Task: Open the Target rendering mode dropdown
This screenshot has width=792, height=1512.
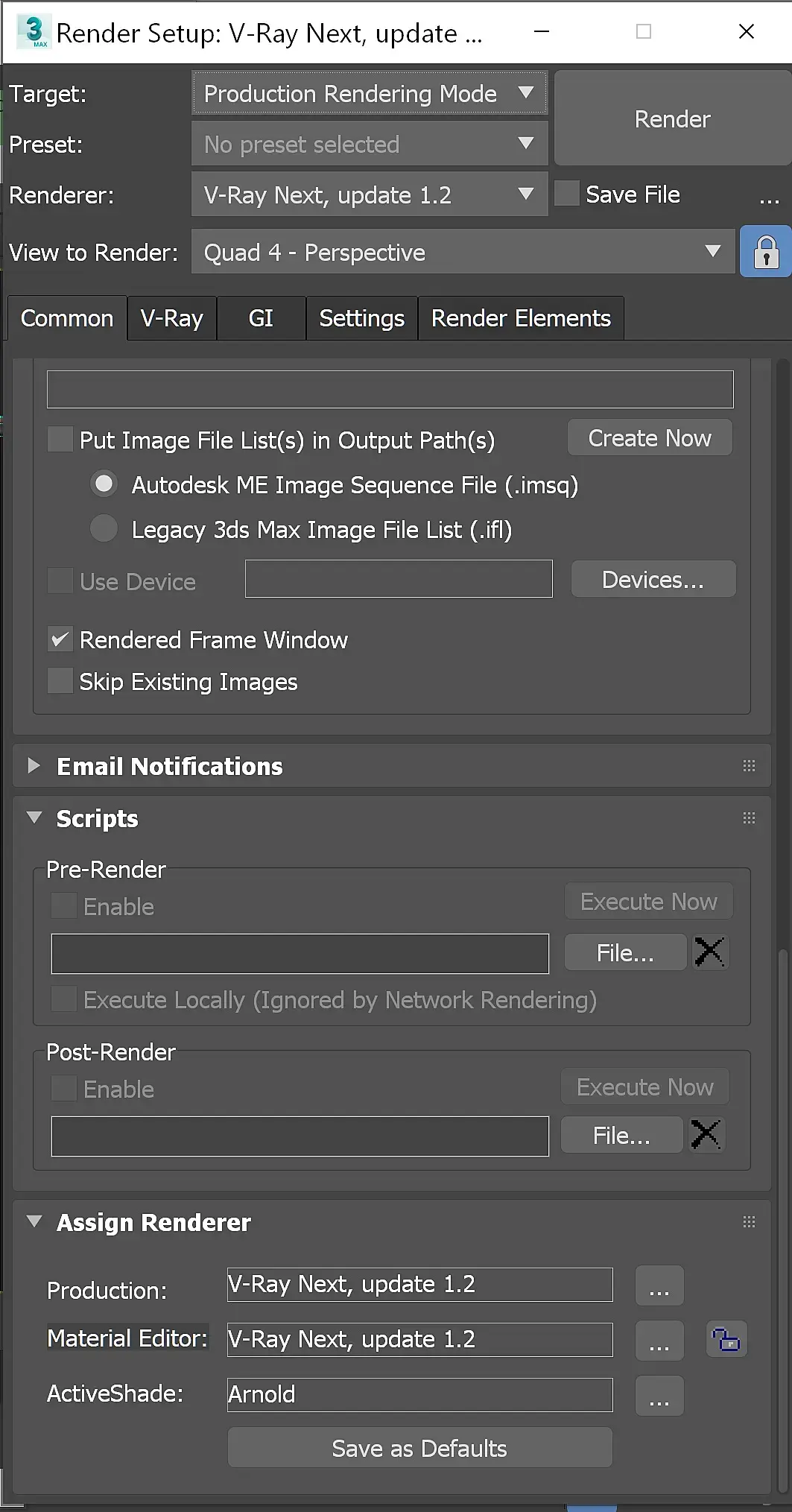Action: [x=370, y=94]
